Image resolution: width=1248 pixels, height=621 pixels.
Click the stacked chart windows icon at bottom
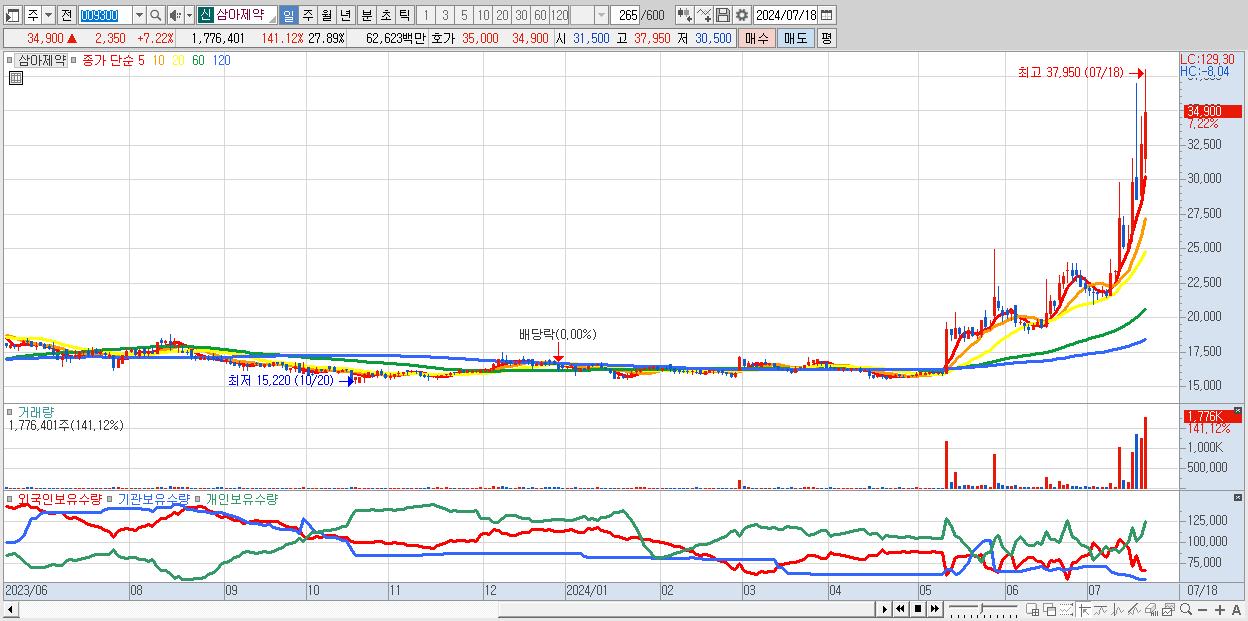(x=1168, y=609)
